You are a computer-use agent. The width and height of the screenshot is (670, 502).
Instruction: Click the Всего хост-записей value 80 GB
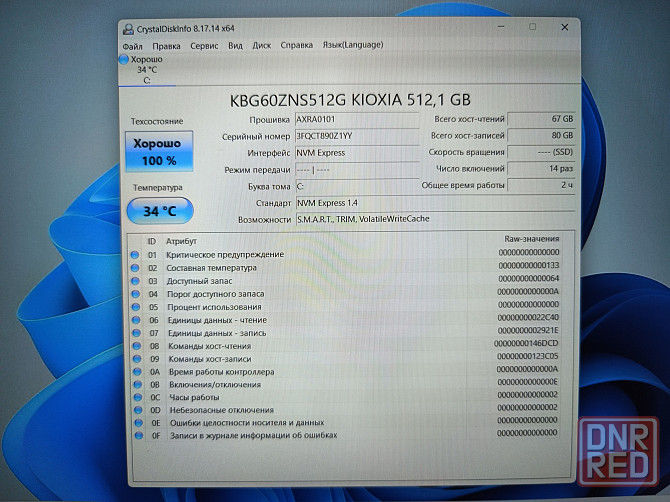pyautogui.click(x=541, y=135)
